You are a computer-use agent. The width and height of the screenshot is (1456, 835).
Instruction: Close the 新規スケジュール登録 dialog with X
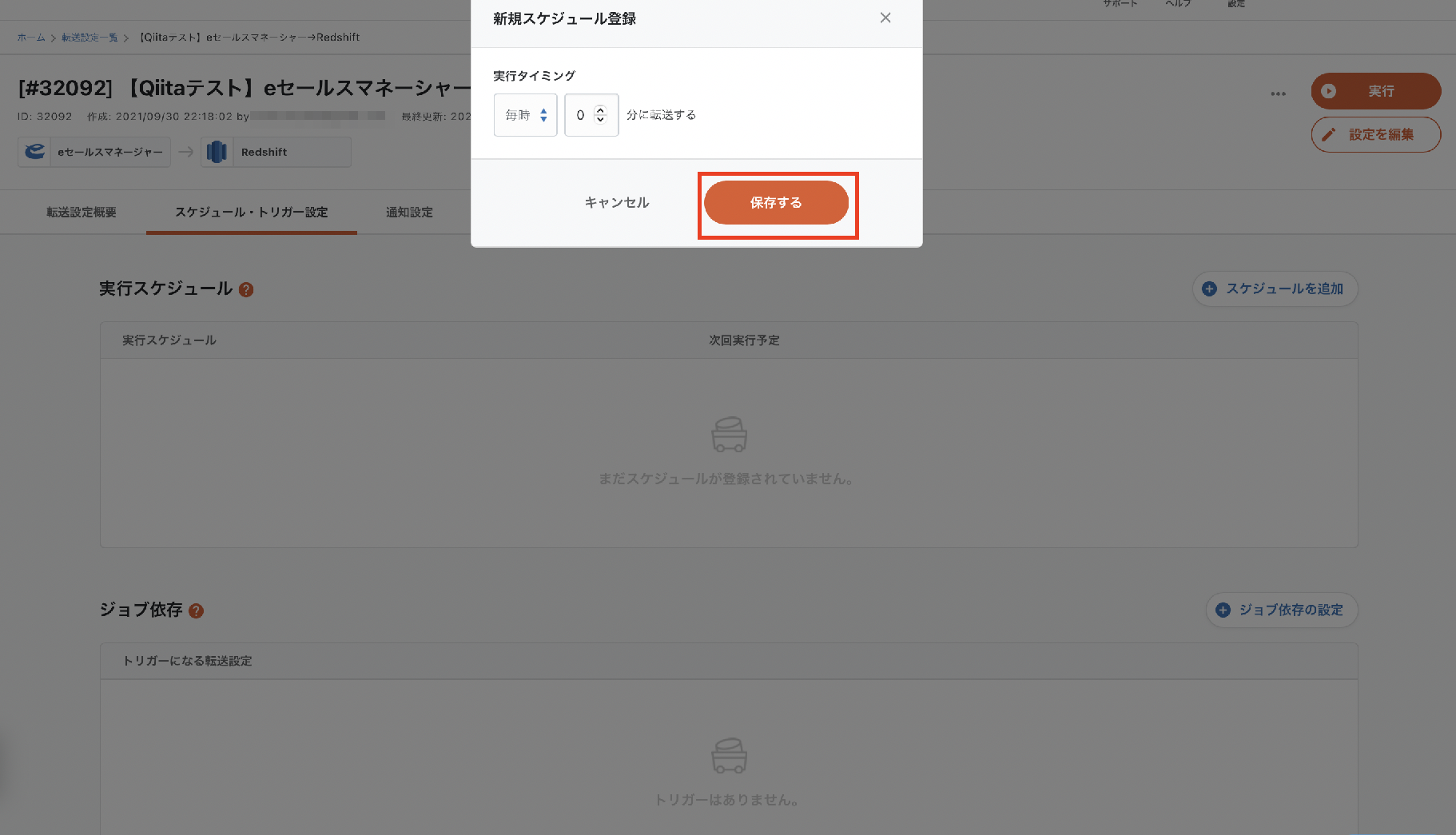tap(885, 18)
